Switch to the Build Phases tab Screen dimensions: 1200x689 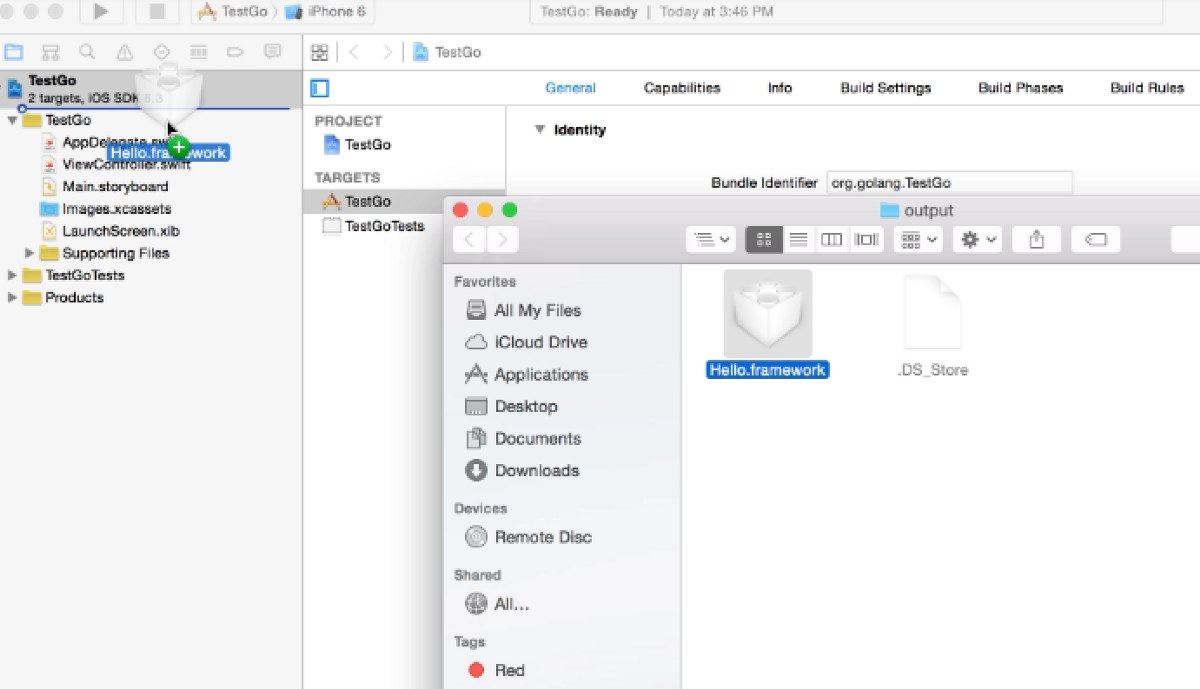(x=1020, y=88)
